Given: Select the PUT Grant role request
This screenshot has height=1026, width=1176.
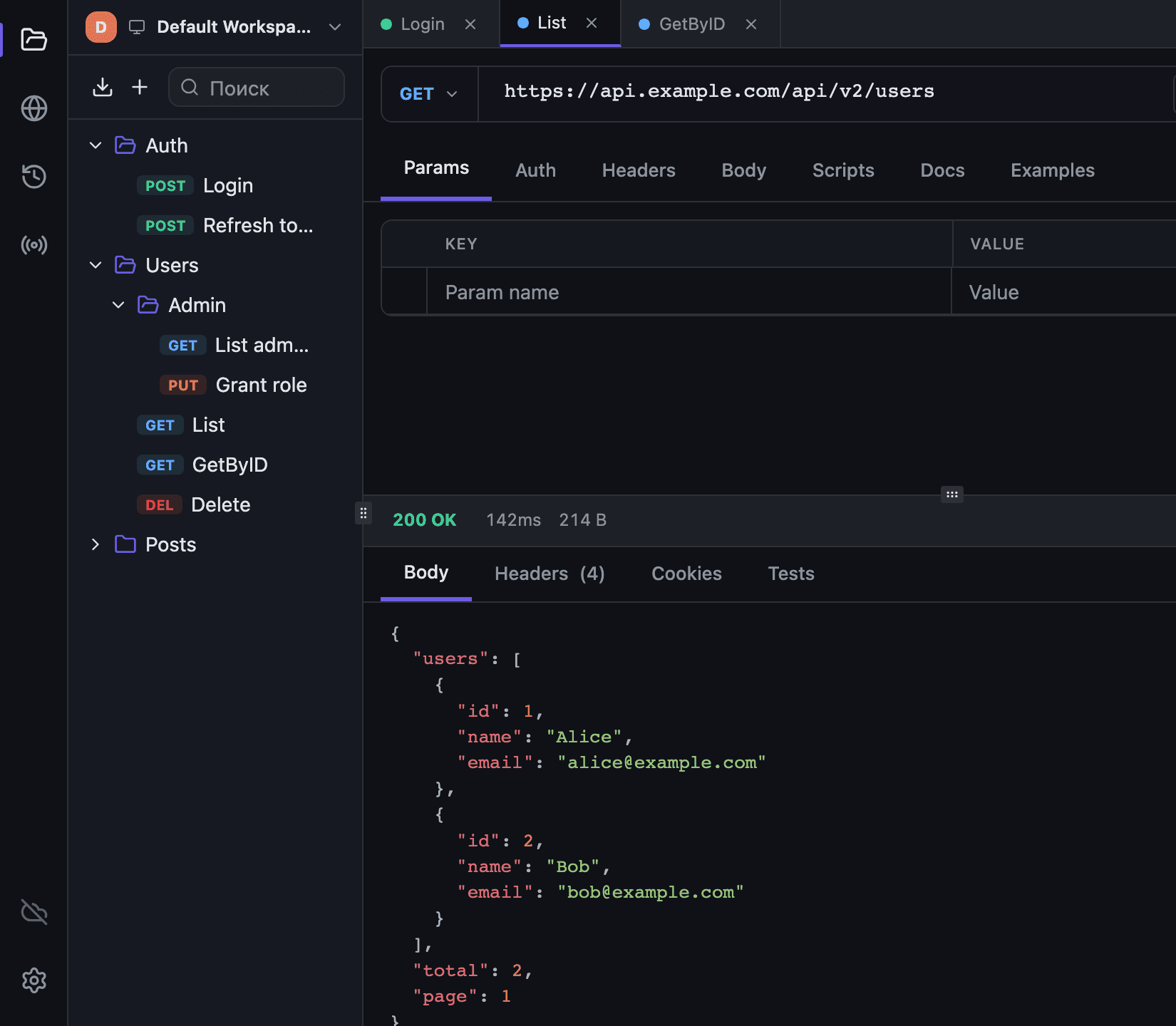Looking at the screenshot, I should (x=215, y=385).
